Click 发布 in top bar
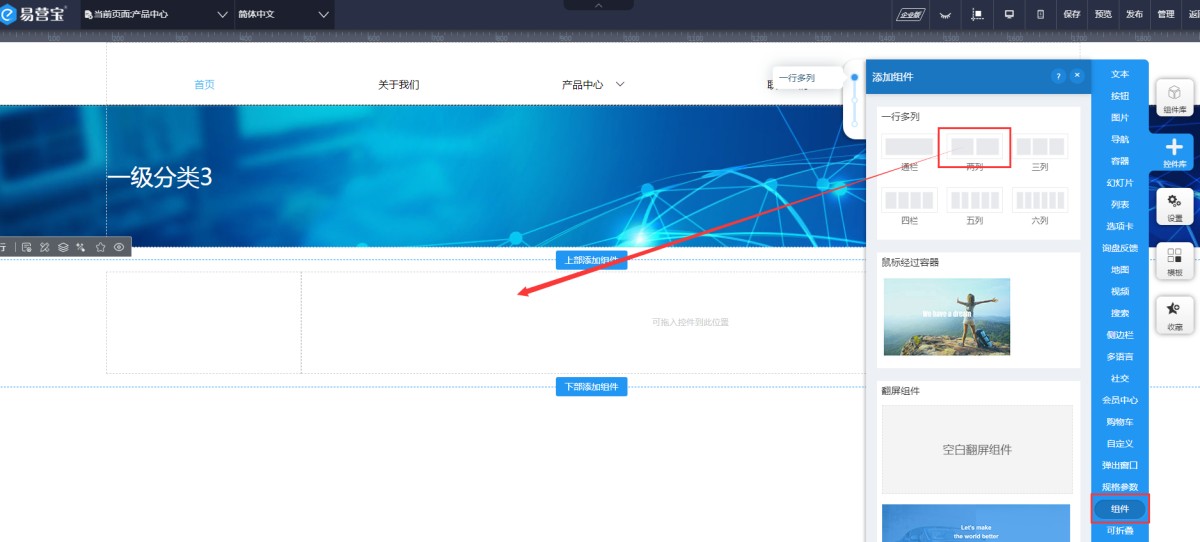The height and width of the screenshot is (542, 1200). 1134,14
